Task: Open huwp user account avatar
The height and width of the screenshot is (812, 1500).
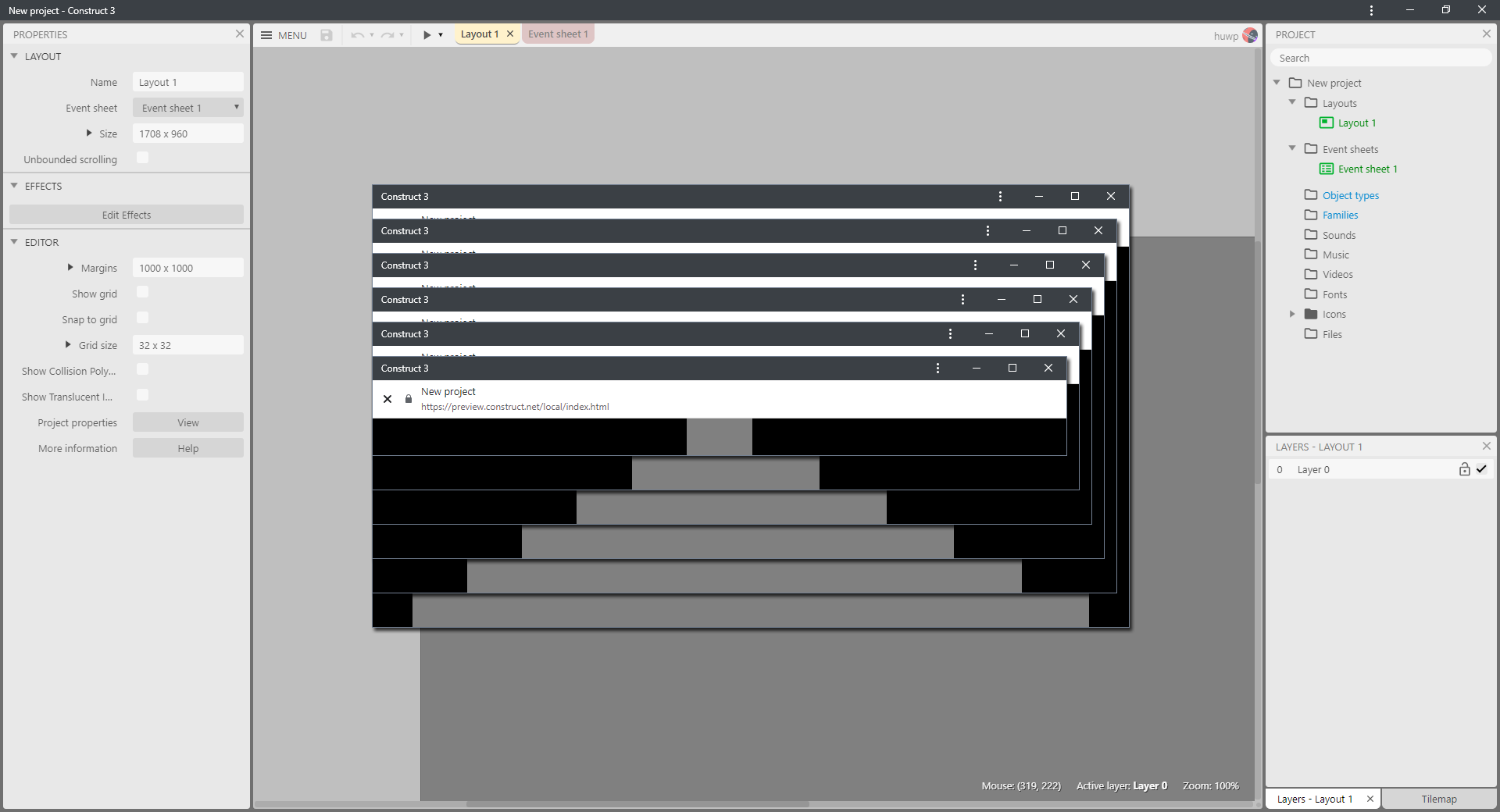Action: click(1250, 35)
